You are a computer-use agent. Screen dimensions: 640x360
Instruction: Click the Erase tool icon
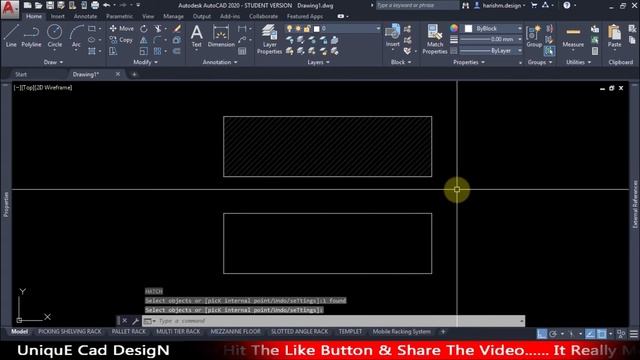tap(177, 29)
